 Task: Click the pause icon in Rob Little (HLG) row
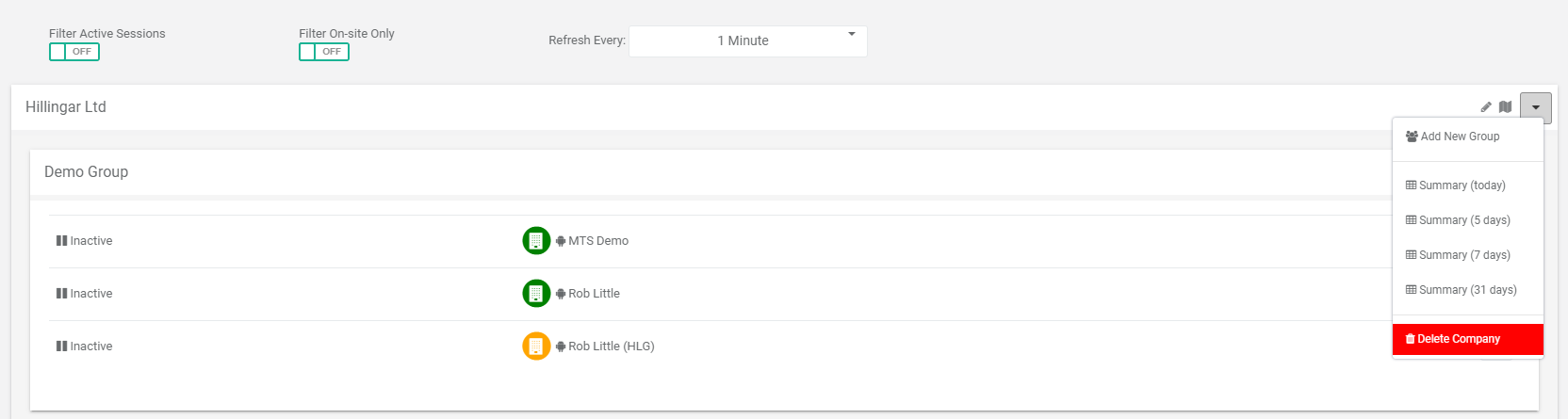pos(61,346)
